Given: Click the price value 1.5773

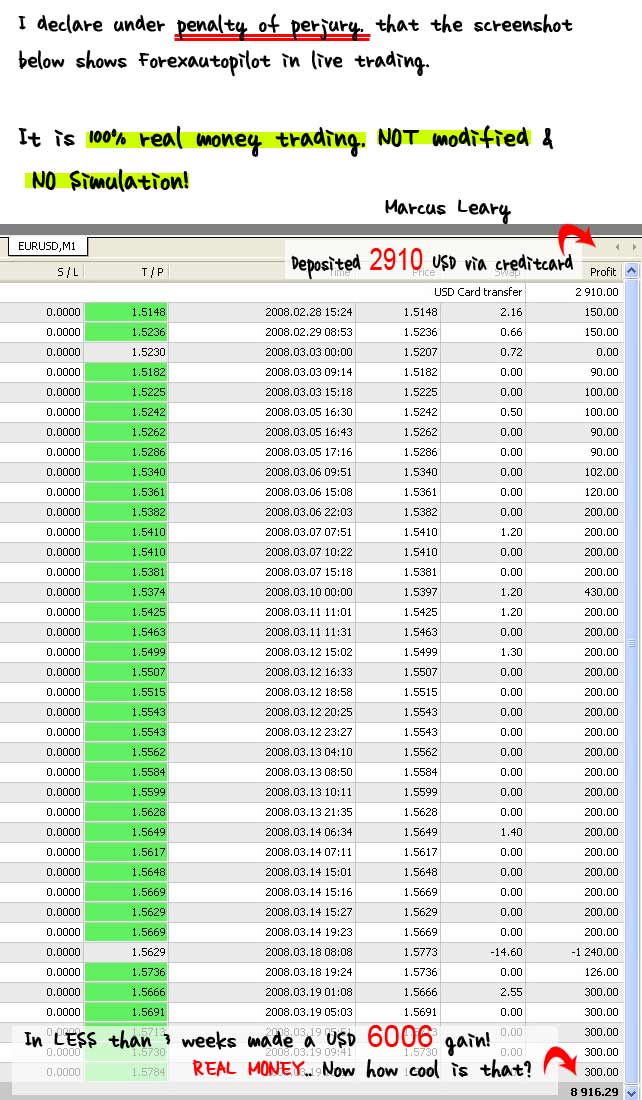Looking at the screenshot, I should tap(420, 951).
